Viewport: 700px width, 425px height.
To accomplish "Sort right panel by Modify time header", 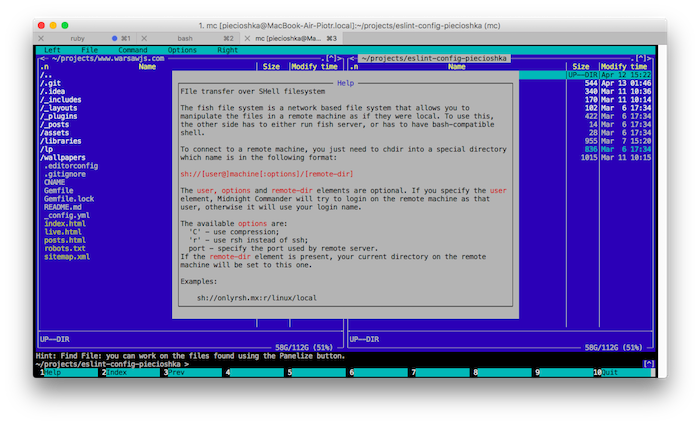I will click(626, 67).
